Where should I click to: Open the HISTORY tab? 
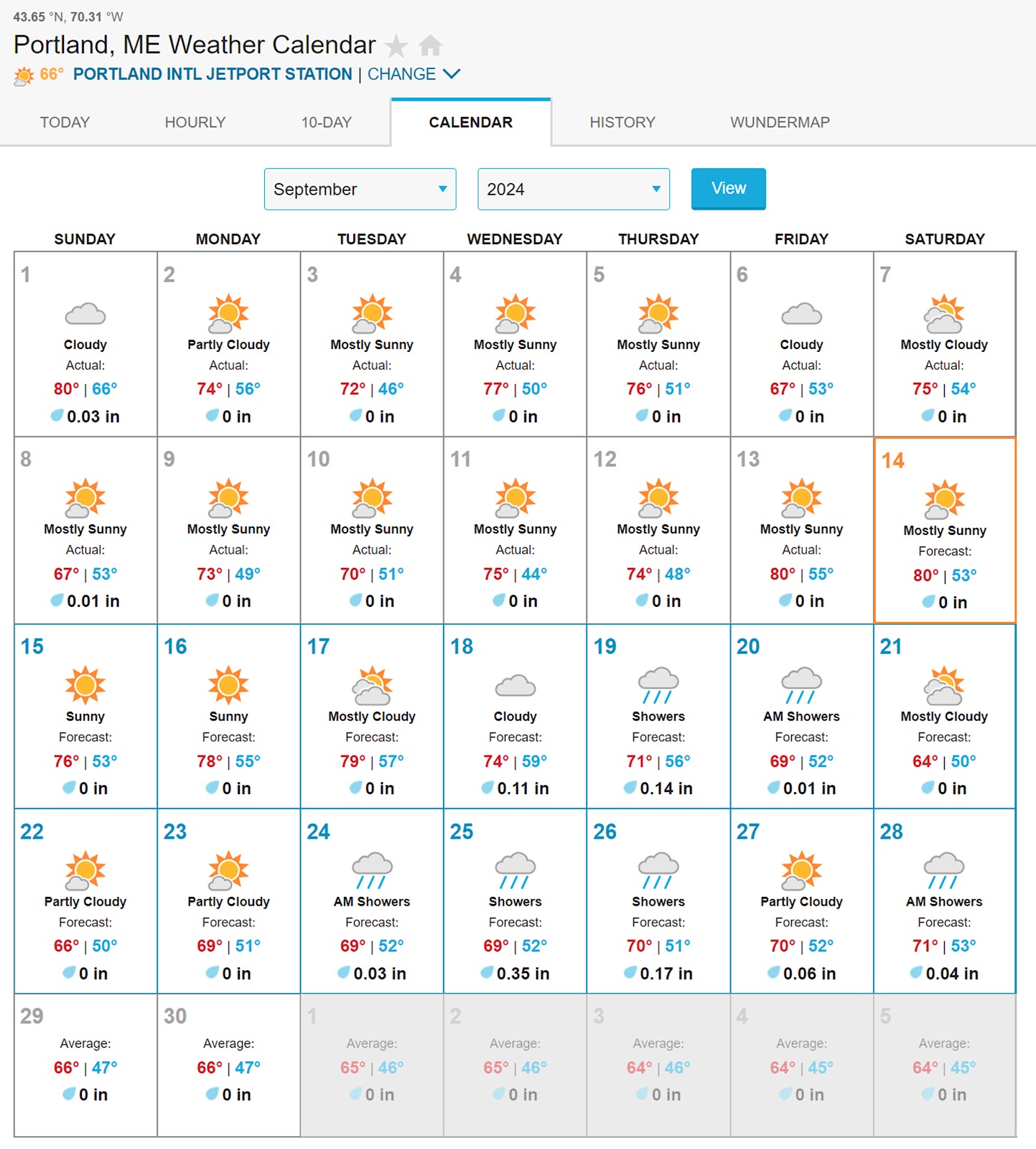tap(622, 122)
